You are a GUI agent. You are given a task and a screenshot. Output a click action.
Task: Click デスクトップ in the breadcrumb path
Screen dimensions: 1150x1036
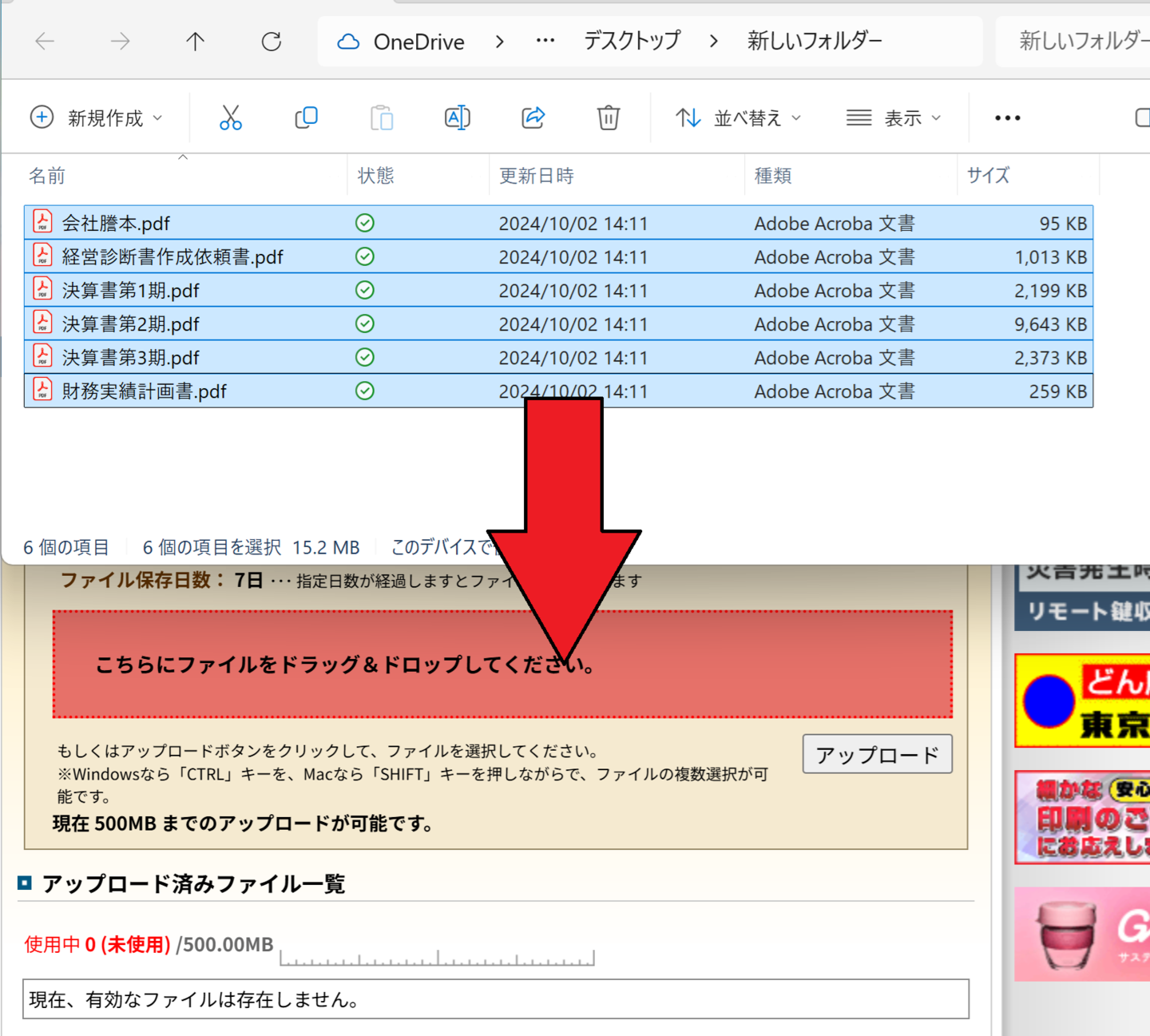tap(632, 42)
